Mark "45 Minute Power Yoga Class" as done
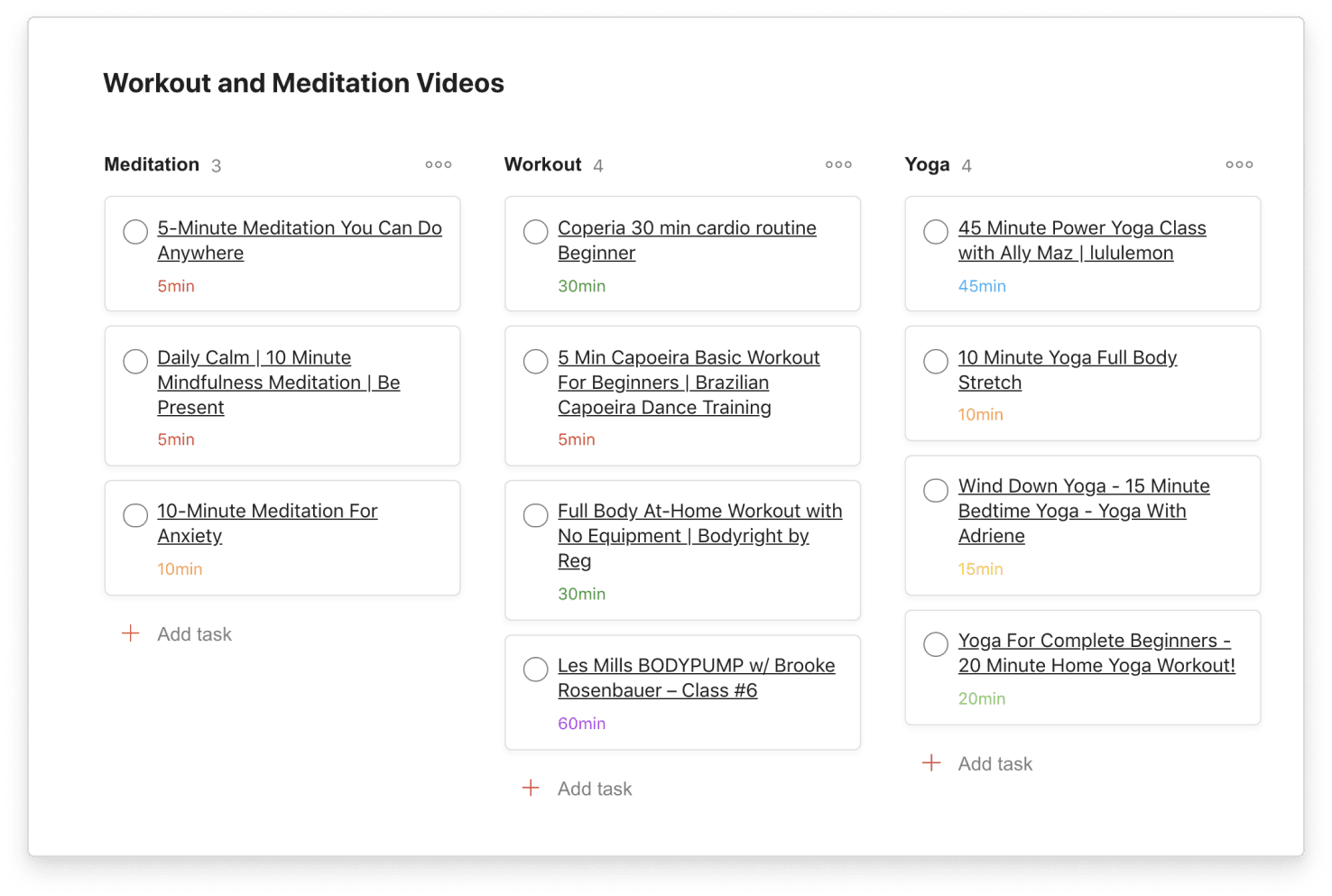Image resolution: width=1332 pixels, height=896 pixels. pyautogui.click(x=936, y=232)
